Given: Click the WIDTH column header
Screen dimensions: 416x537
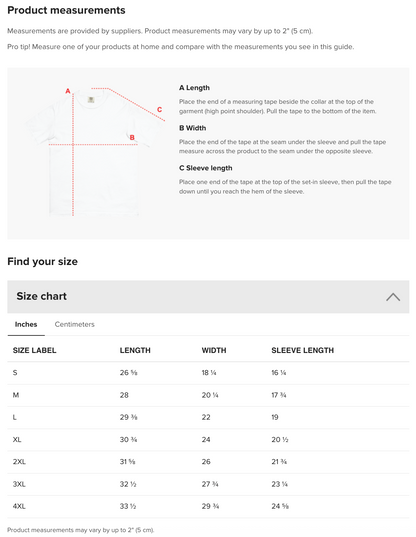Looking at the screenshot, I should (214, 350).
